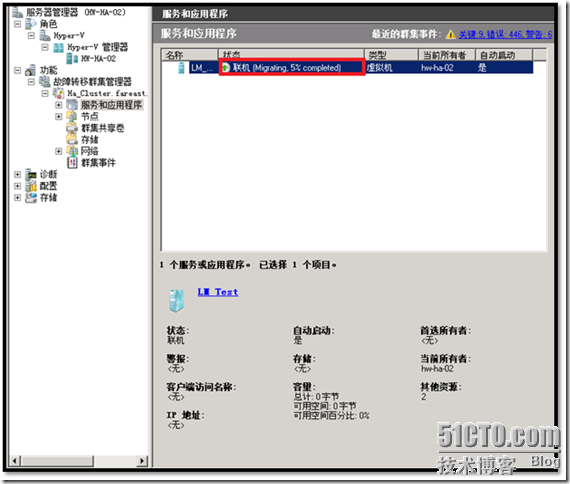Viewport: 570px width, 484px height.
Task: Click the 角色 (Roles) icon
Action: click(x=31, y=24)
